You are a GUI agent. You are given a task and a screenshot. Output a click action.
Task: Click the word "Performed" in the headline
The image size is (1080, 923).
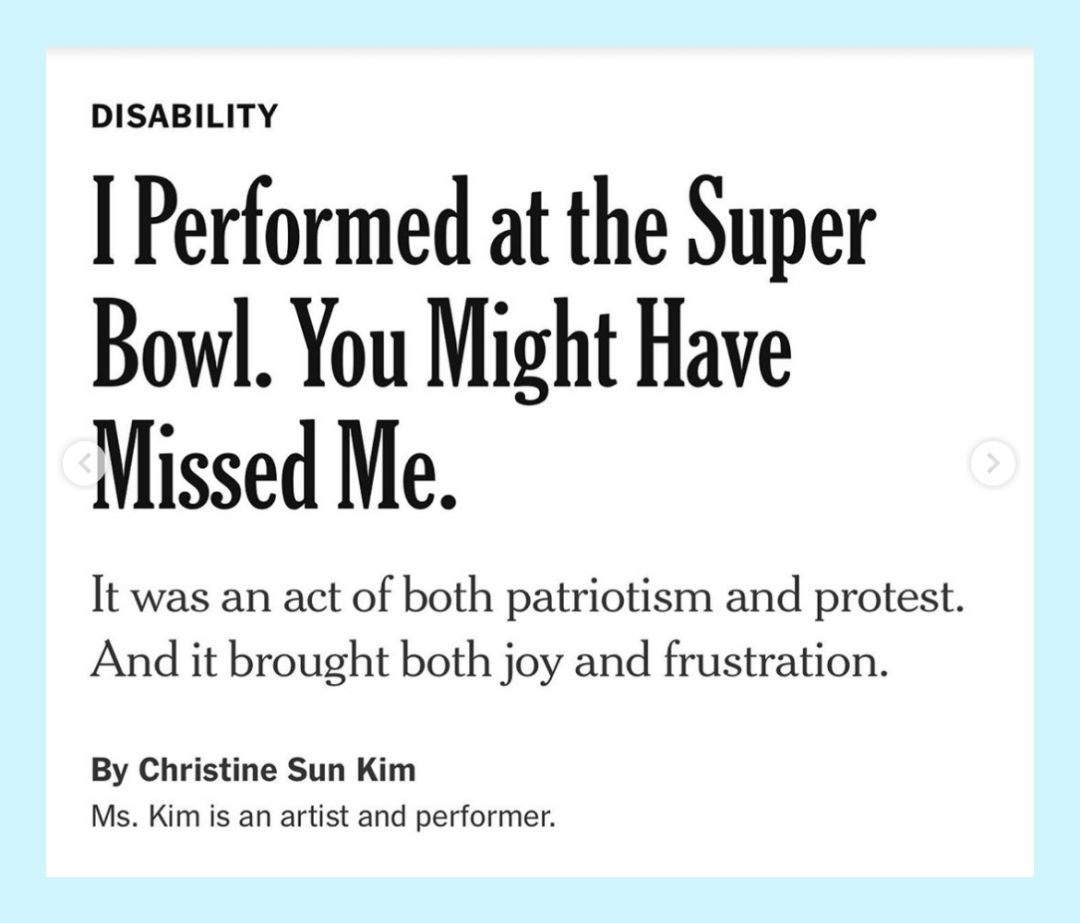303,221
